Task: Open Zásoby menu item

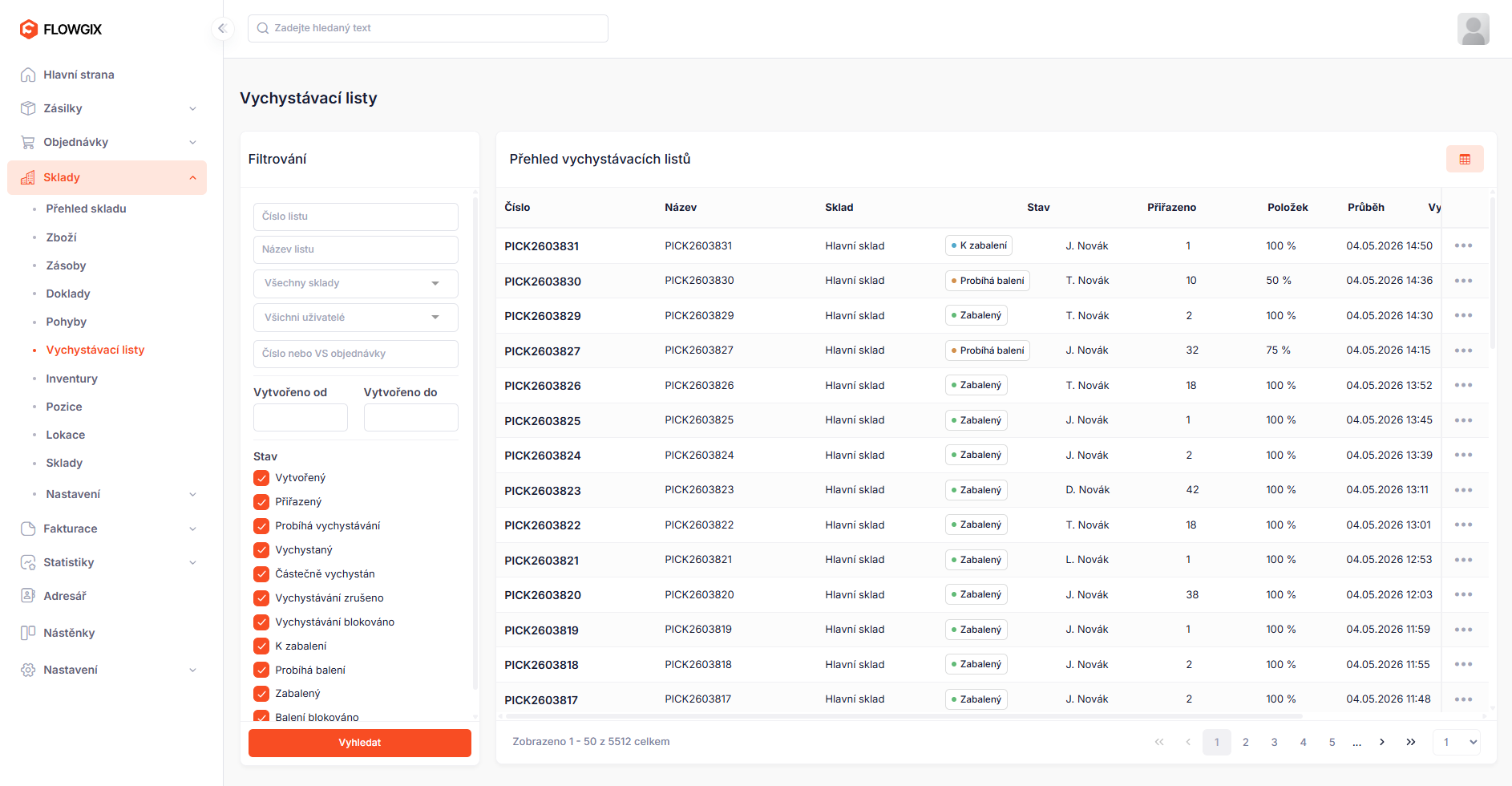Action: coord(66,265)
